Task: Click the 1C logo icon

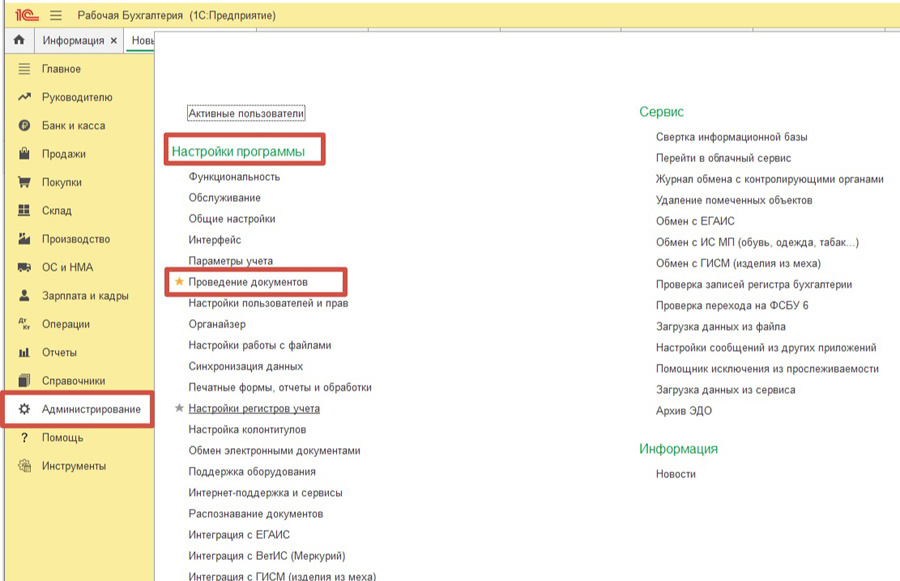Action: [26, 16]
